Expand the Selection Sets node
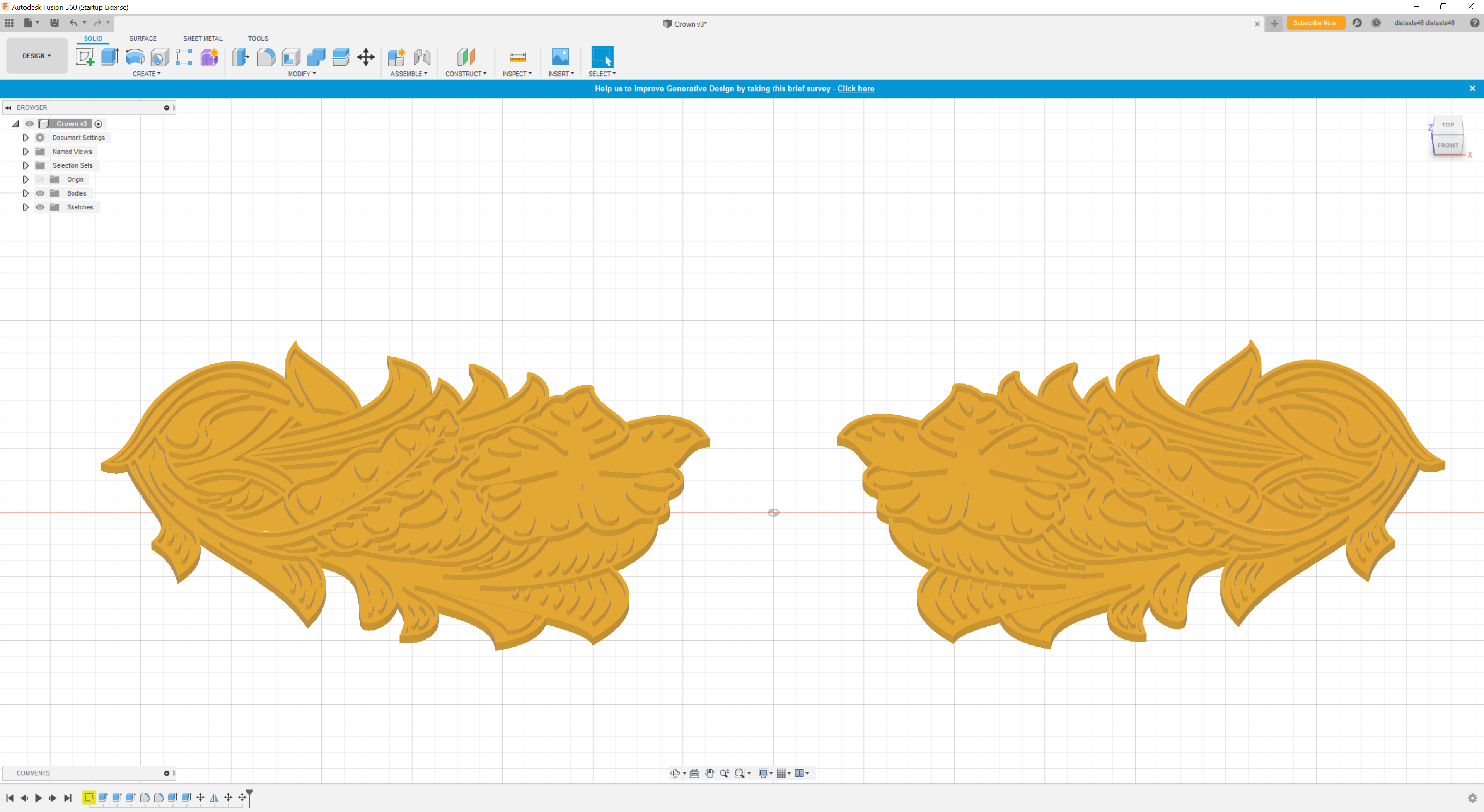 coord(26,165)
